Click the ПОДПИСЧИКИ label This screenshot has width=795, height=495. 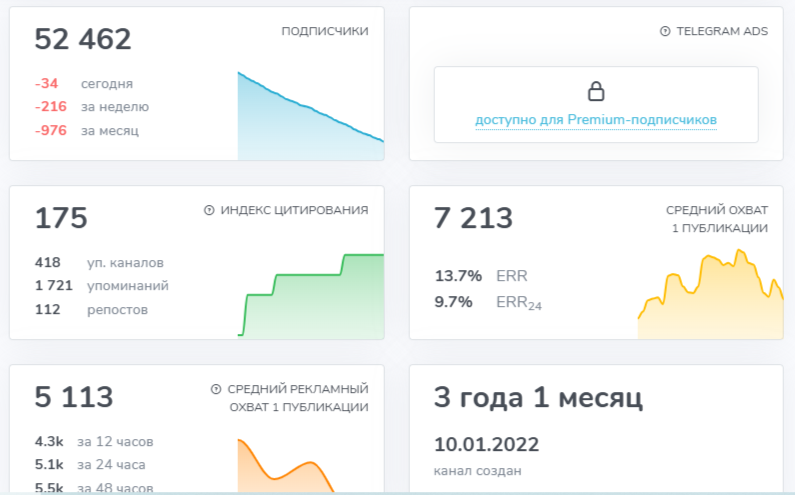(x=325, y=31)
